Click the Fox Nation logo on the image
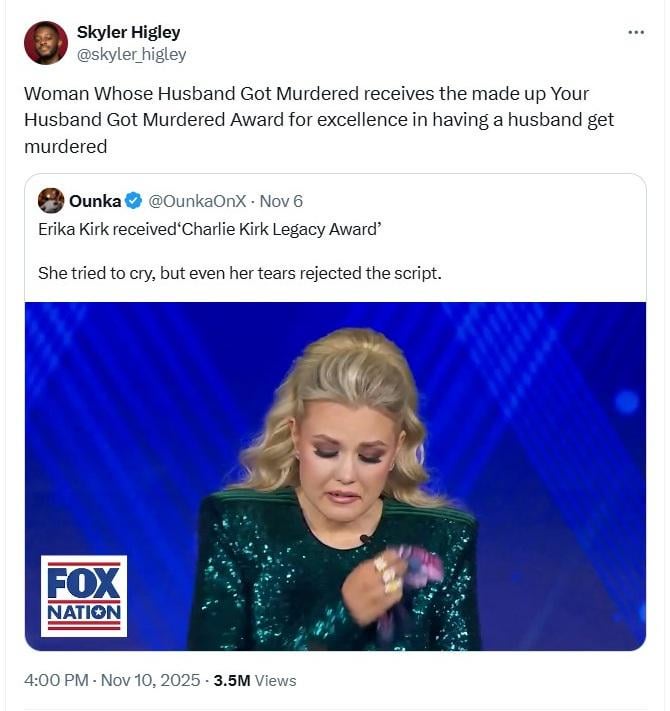The width and height of the screenshot is (670, 711). [x=84, y=596]
